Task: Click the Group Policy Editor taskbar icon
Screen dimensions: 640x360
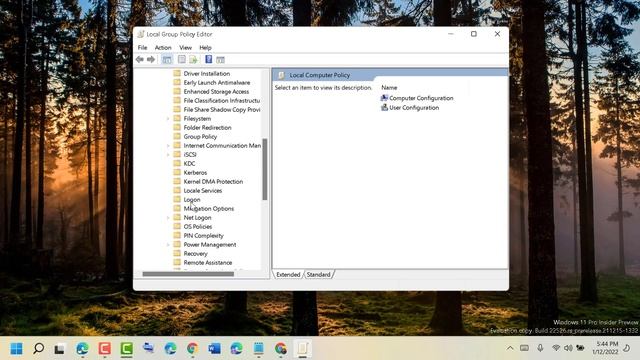Action: 302,349
